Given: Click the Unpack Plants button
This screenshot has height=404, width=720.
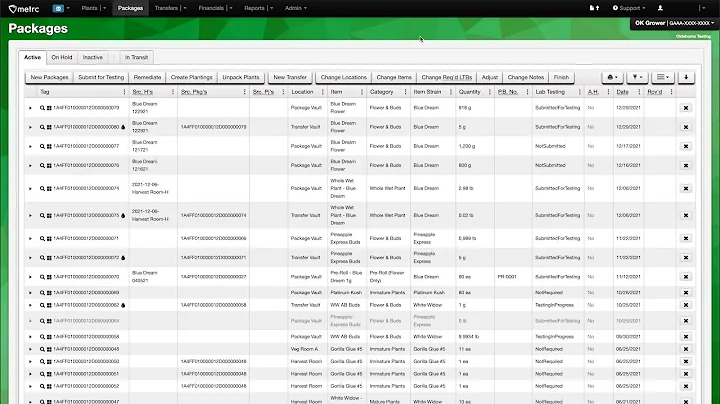Looking at the screenshot, I should [241, 77].
